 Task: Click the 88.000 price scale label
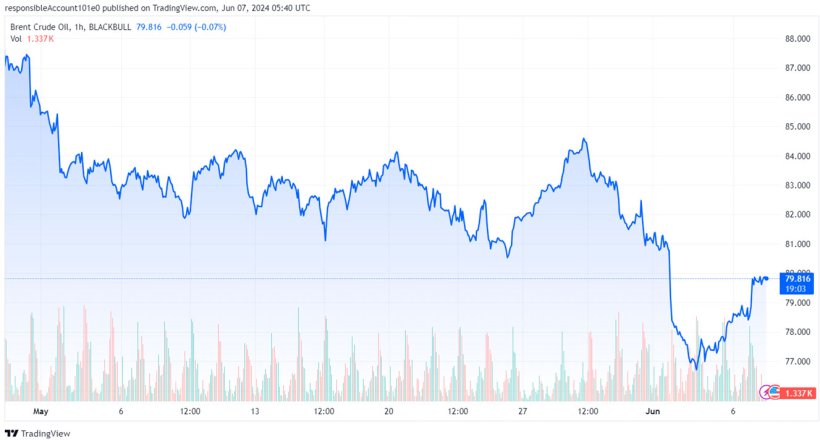[798, 39]
